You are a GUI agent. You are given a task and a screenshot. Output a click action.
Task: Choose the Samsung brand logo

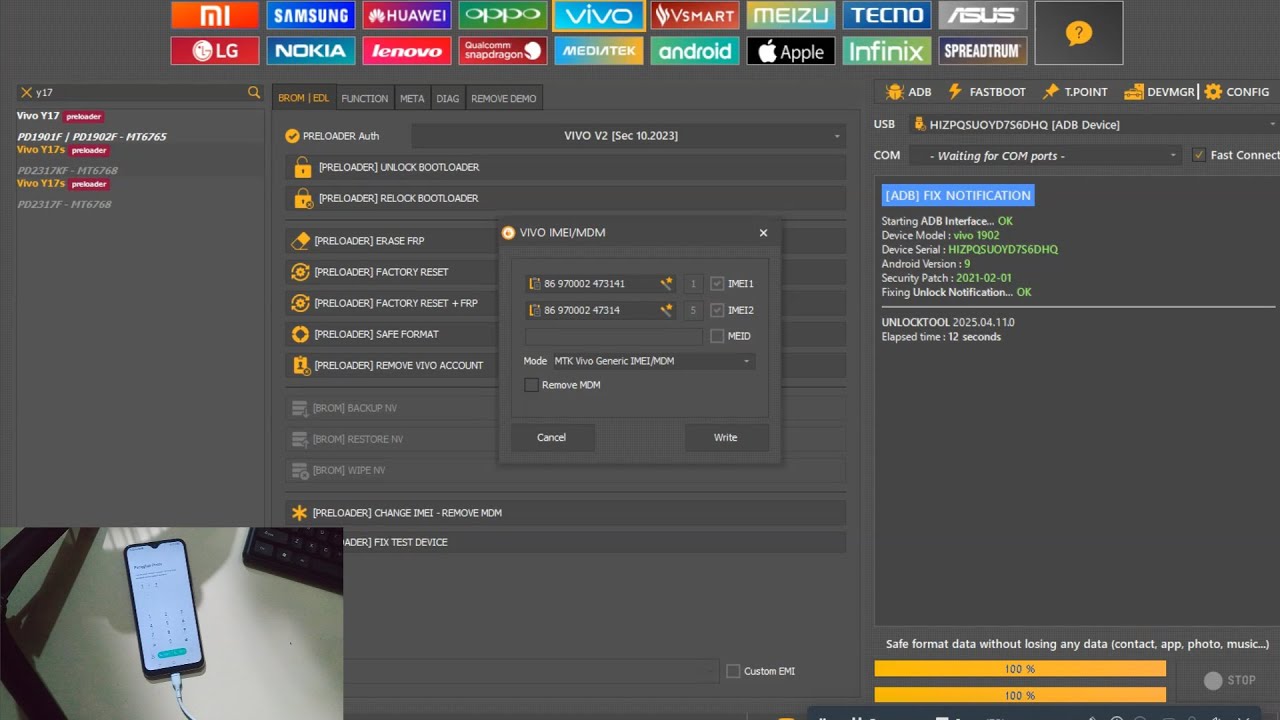pos(311,15)
